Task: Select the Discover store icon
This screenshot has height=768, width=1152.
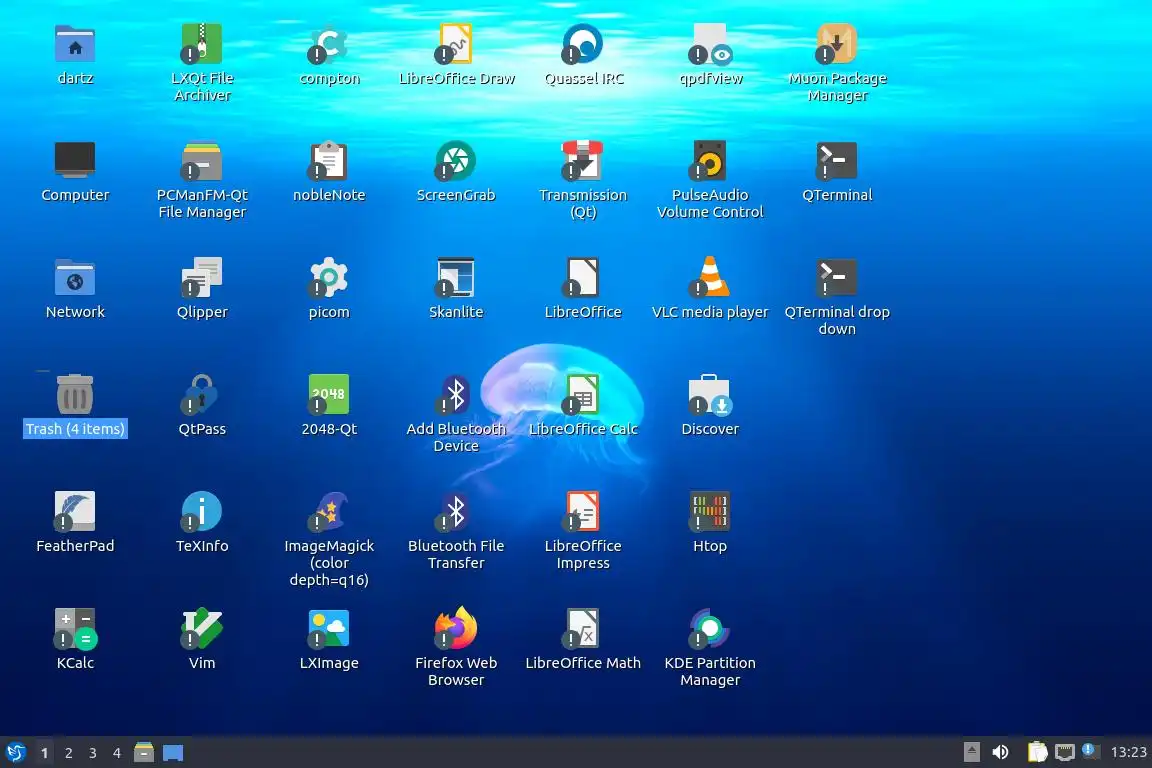Action: click(x=710, y=395)
